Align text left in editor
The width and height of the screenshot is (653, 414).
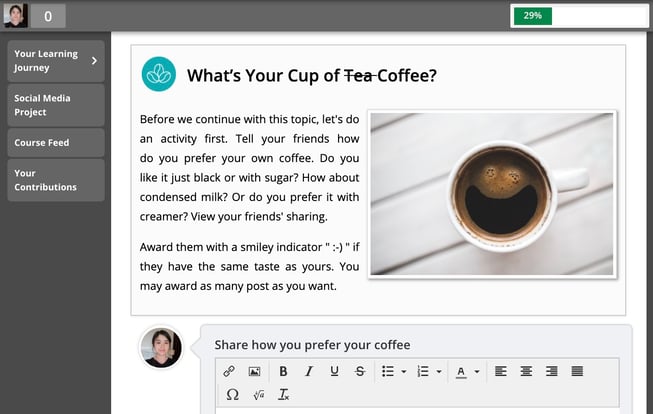[x=500, y=371]
